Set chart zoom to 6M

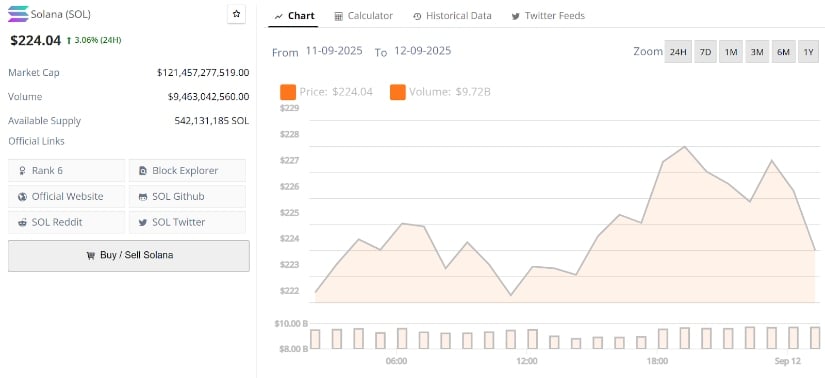coord(783,52)
